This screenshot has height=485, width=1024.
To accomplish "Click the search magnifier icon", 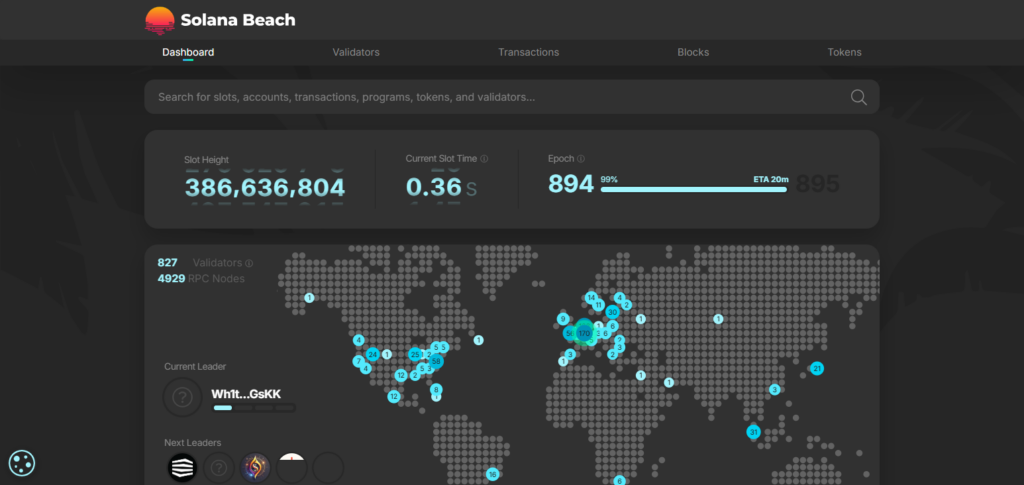I will (x=858, y=97).
